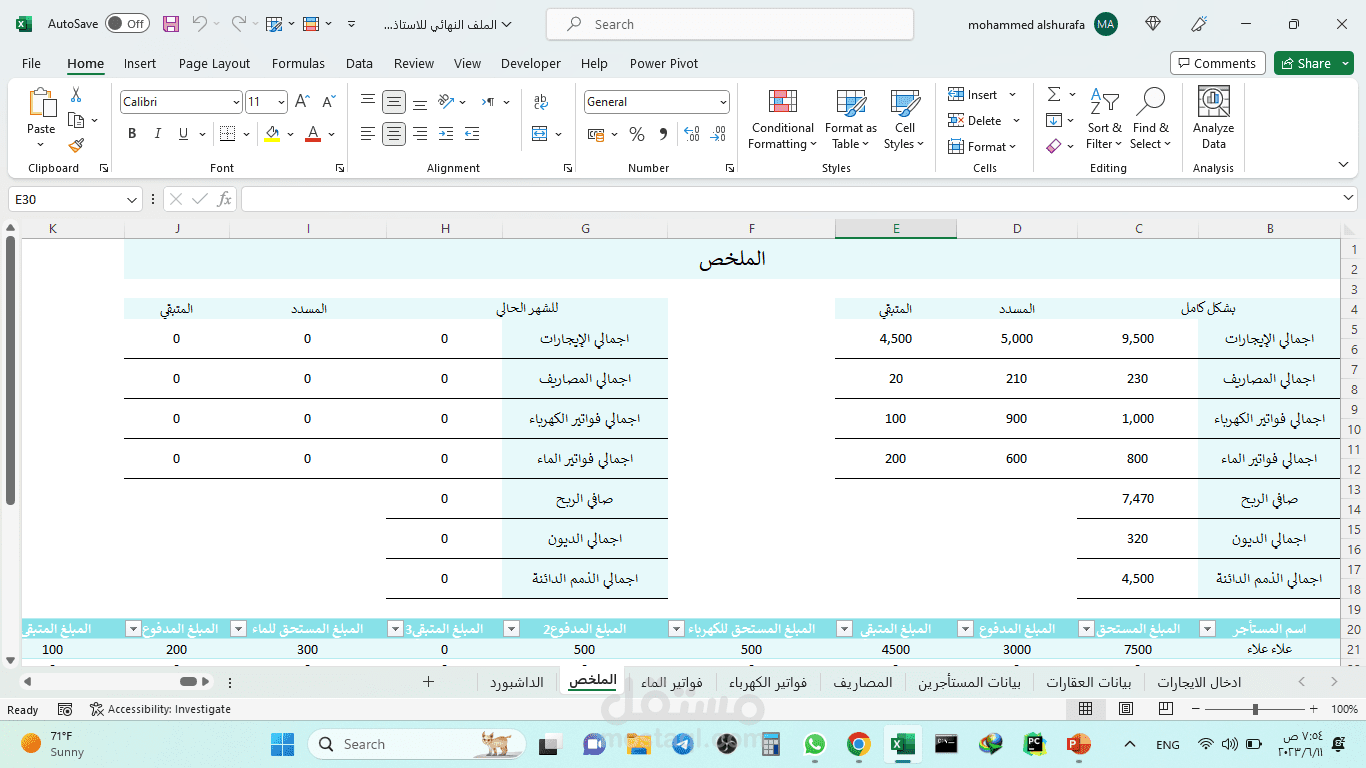Click the Comma Style icon
1366x768 pixels.
[663, 134]
